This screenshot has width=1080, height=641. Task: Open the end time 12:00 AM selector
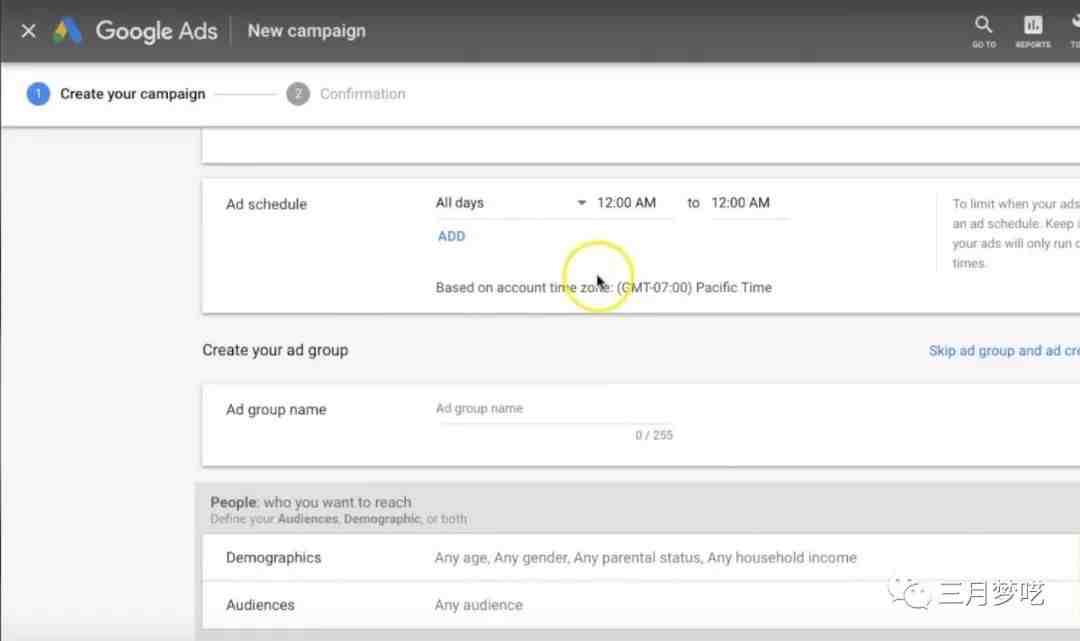click(x=741, y=203)
